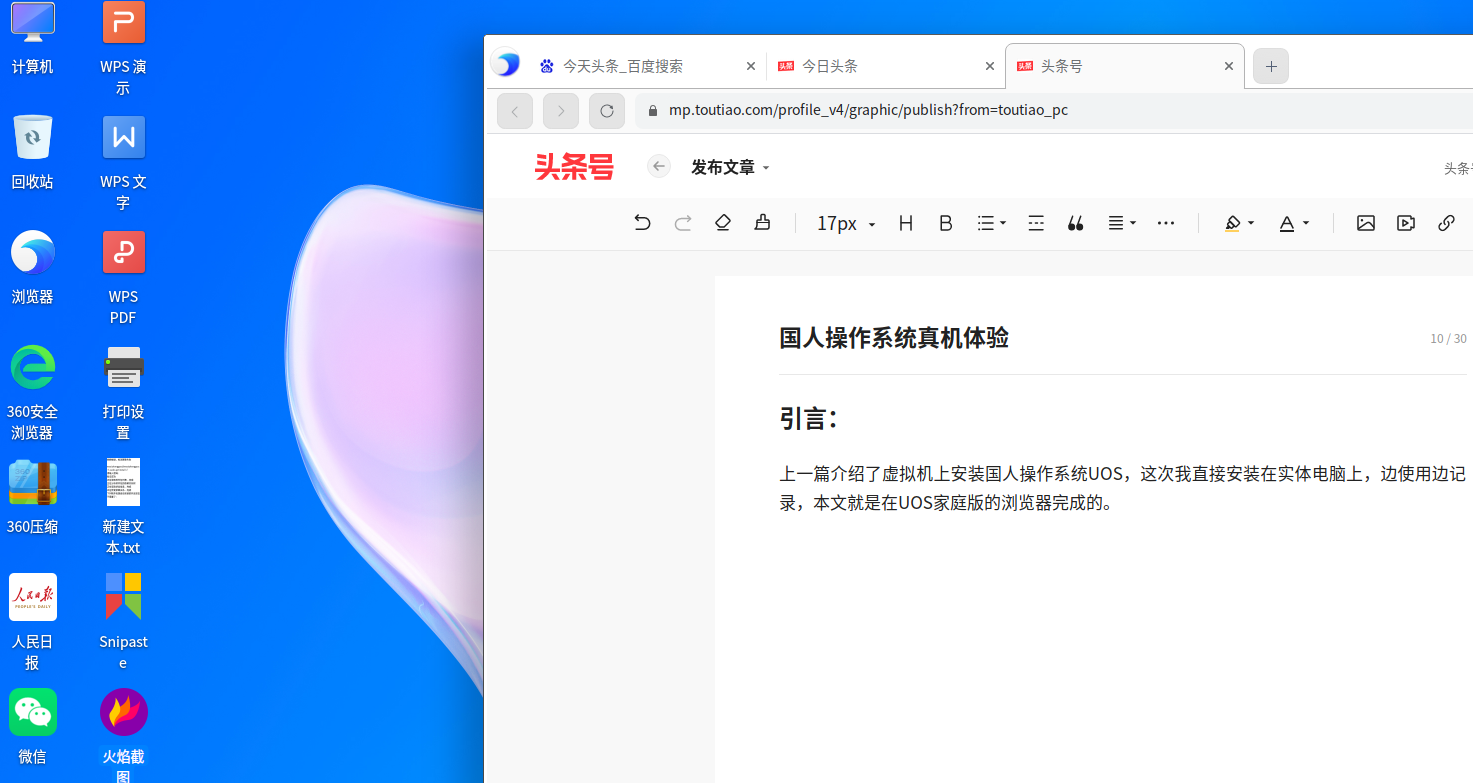This screenshot has height=783, width=1473.
Task: Click the text alignment icon
Action: pos(1116,223)
